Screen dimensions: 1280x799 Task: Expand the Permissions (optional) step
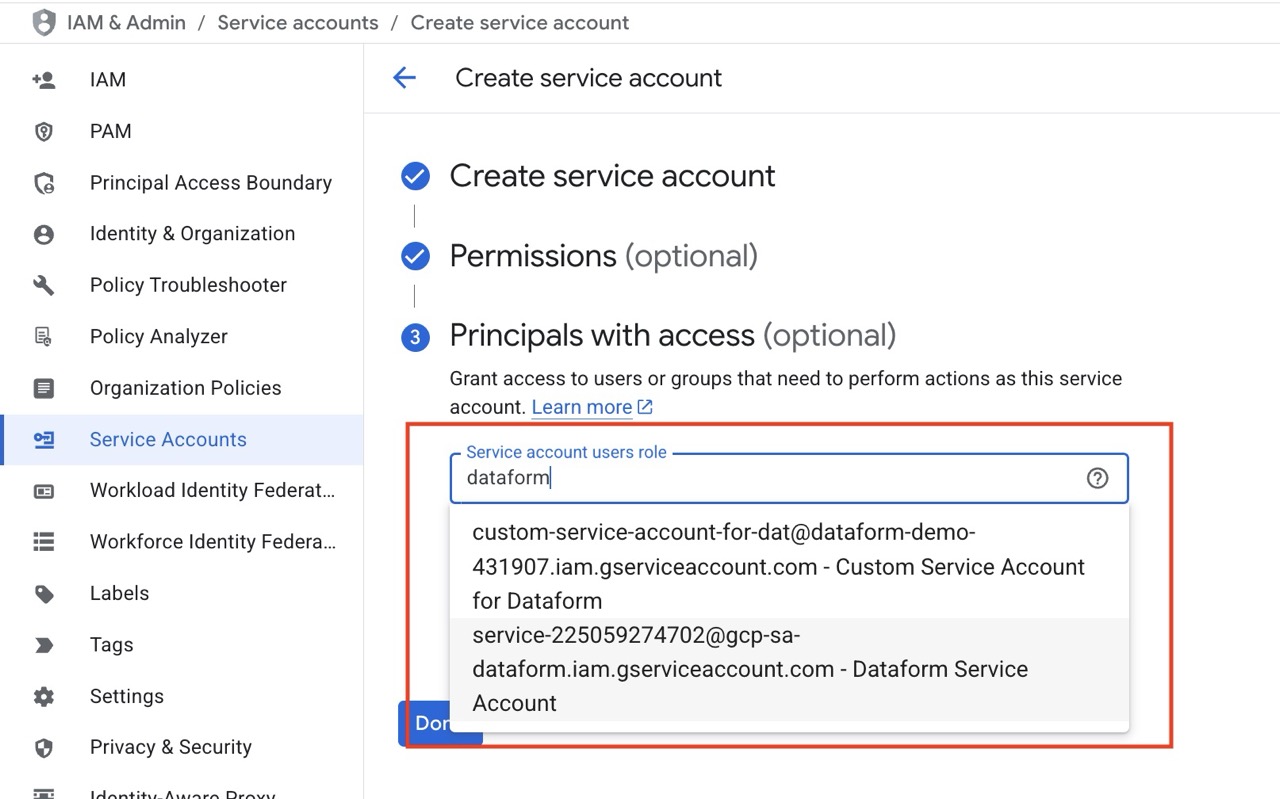pos(603,256)
